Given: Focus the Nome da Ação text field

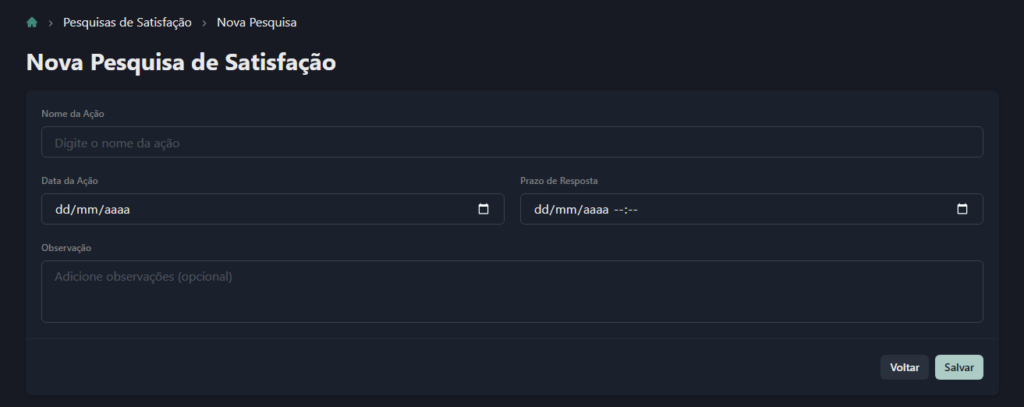Looking at the screenshot, I should click(x=511, y=142).
